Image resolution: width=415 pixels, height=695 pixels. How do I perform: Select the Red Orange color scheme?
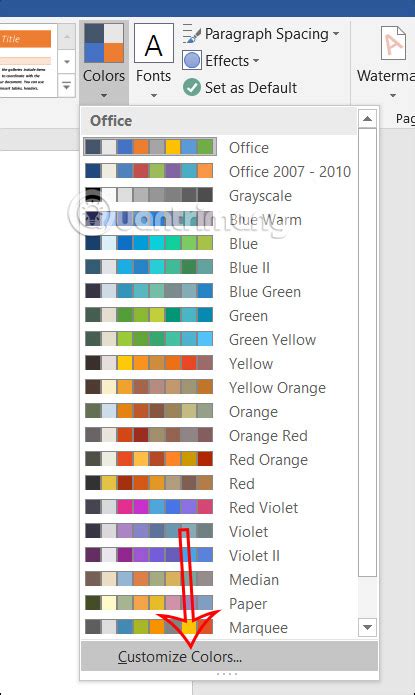219,459
